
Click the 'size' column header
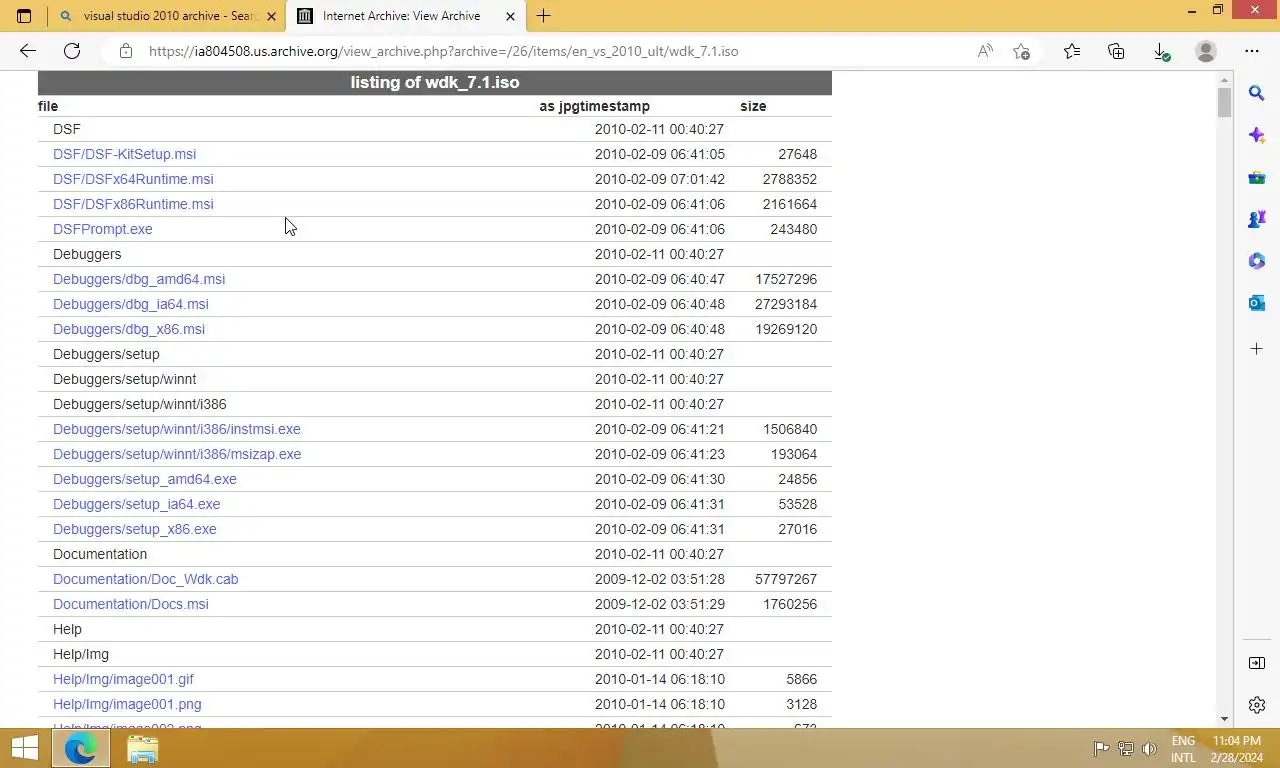click(753, 106)
